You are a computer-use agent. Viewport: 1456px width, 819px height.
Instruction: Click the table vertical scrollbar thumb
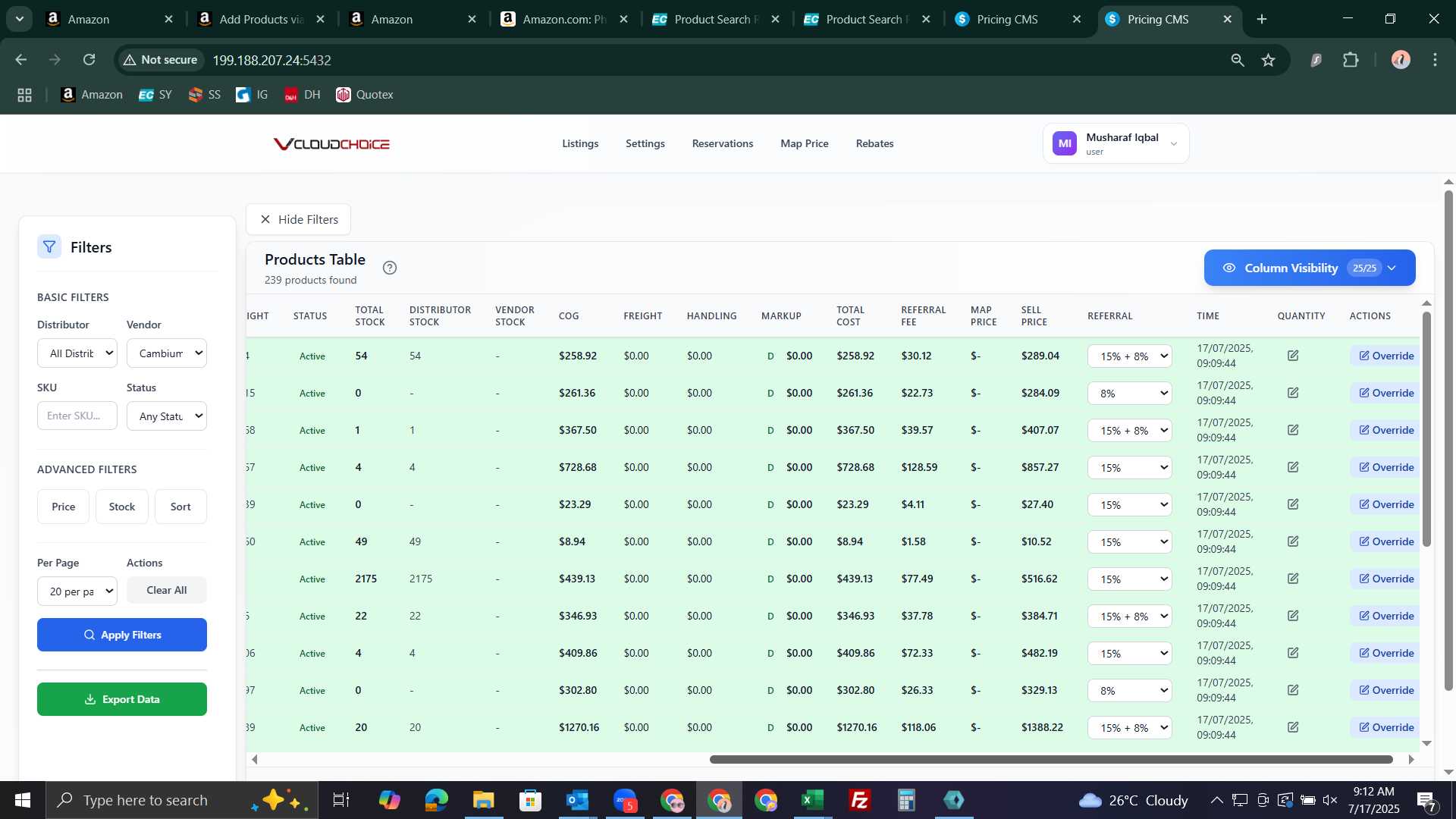[1426, 428]
